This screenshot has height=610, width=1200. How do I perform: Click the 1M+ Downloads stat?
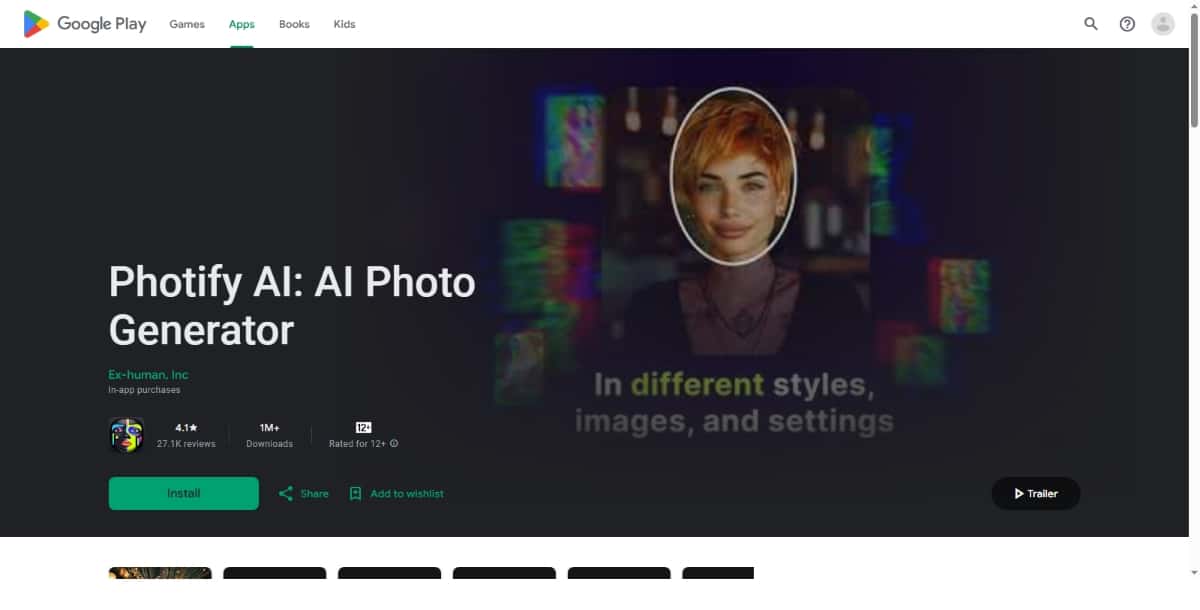(x=269, y=435)
